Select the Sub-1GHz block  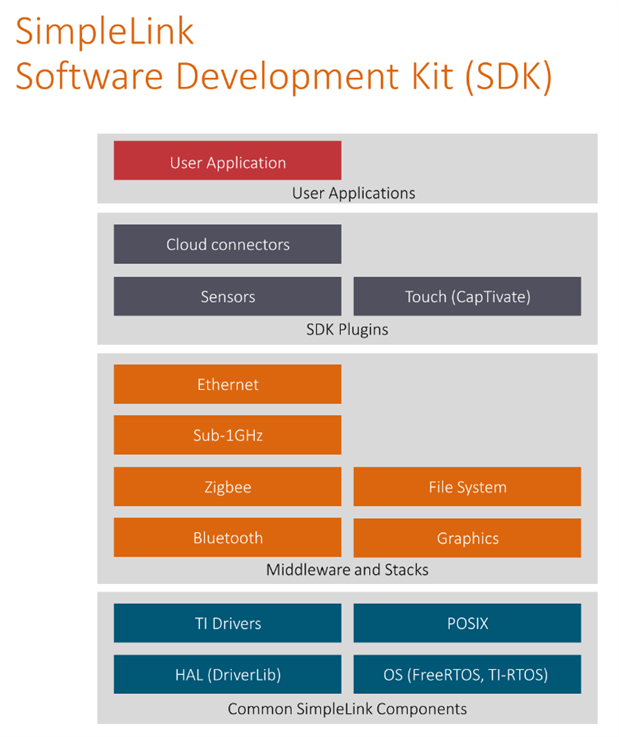227,435
